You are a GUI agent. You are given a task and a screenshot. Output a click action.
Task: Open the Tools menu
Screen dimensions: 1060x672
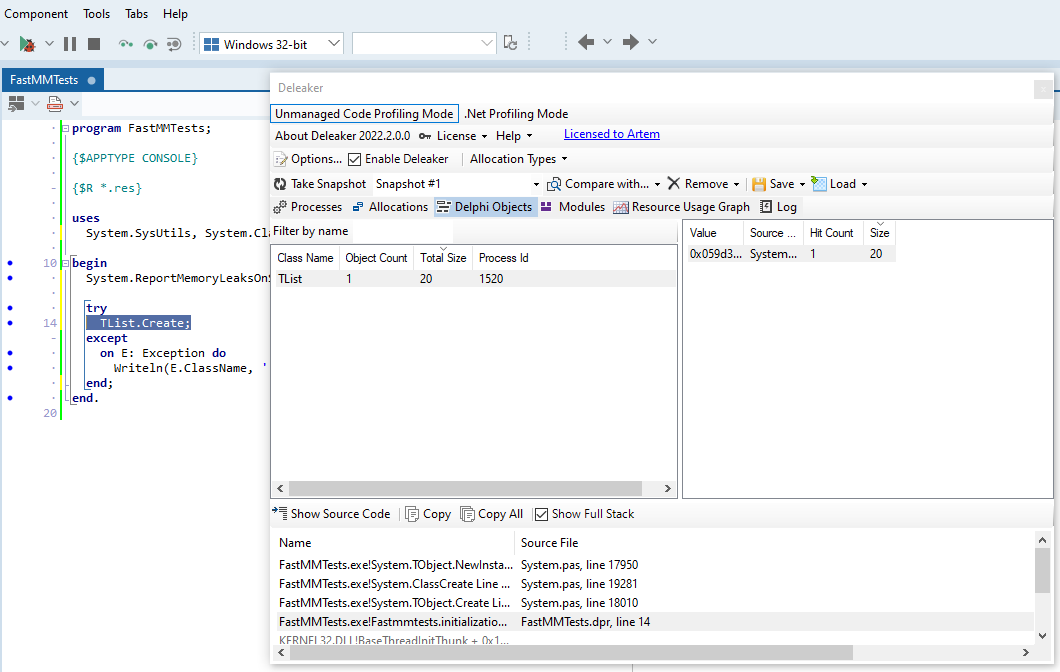point(97,14)
